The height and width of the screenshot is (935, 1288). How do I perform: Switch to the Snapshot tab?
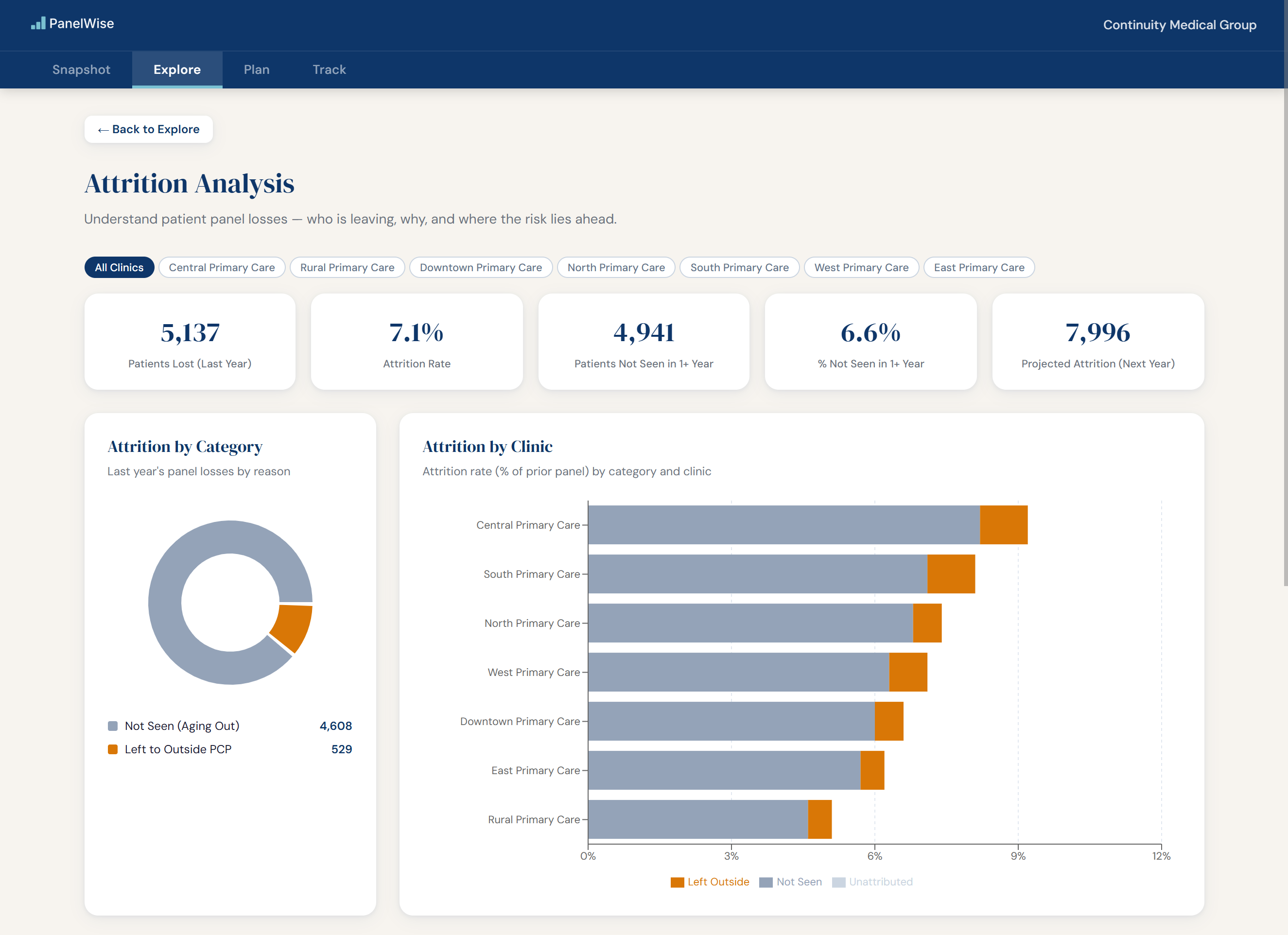[x=81, y=69]
